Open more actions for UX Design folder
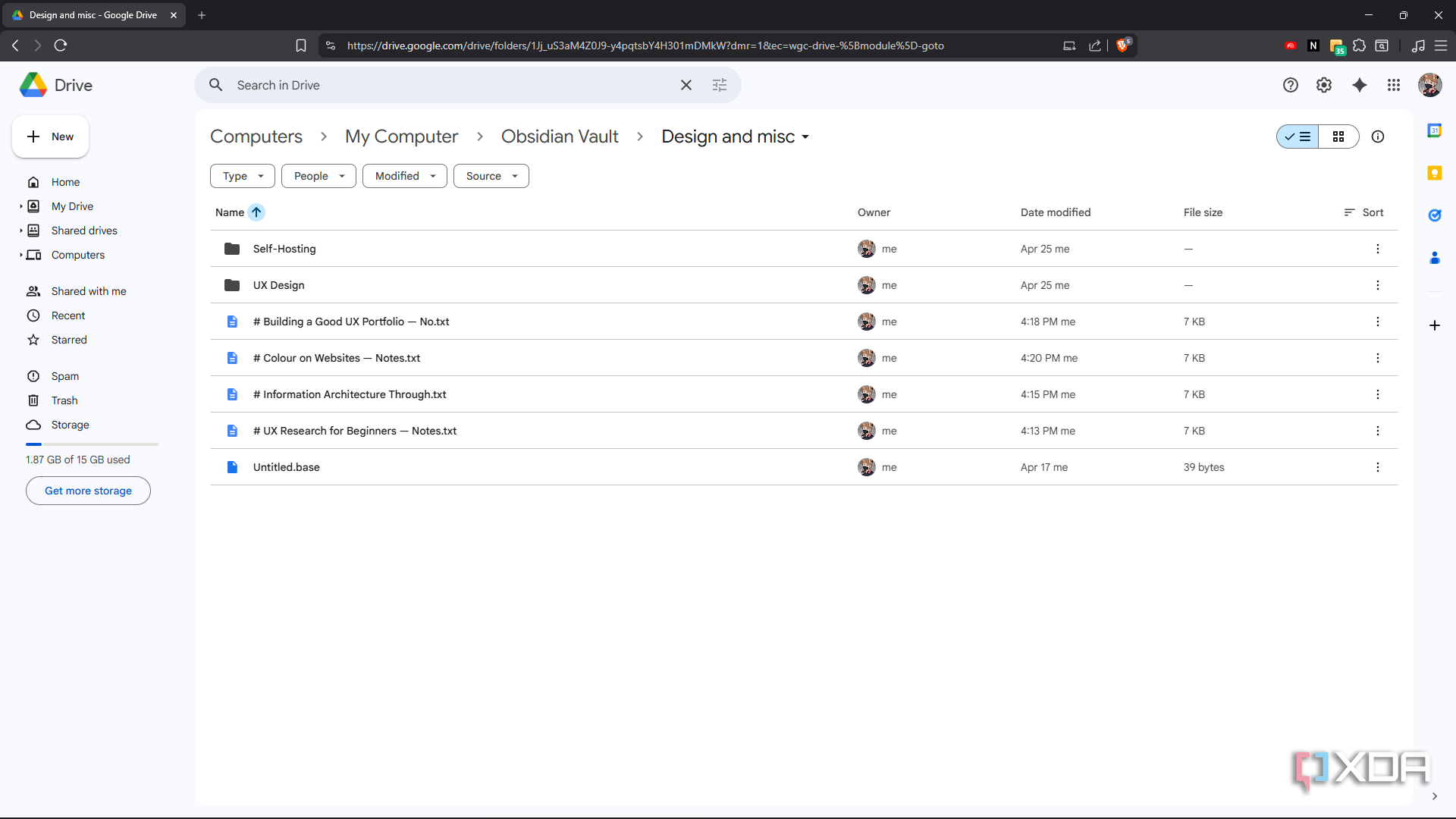Screen dimensions: 1456x819 1378,285
